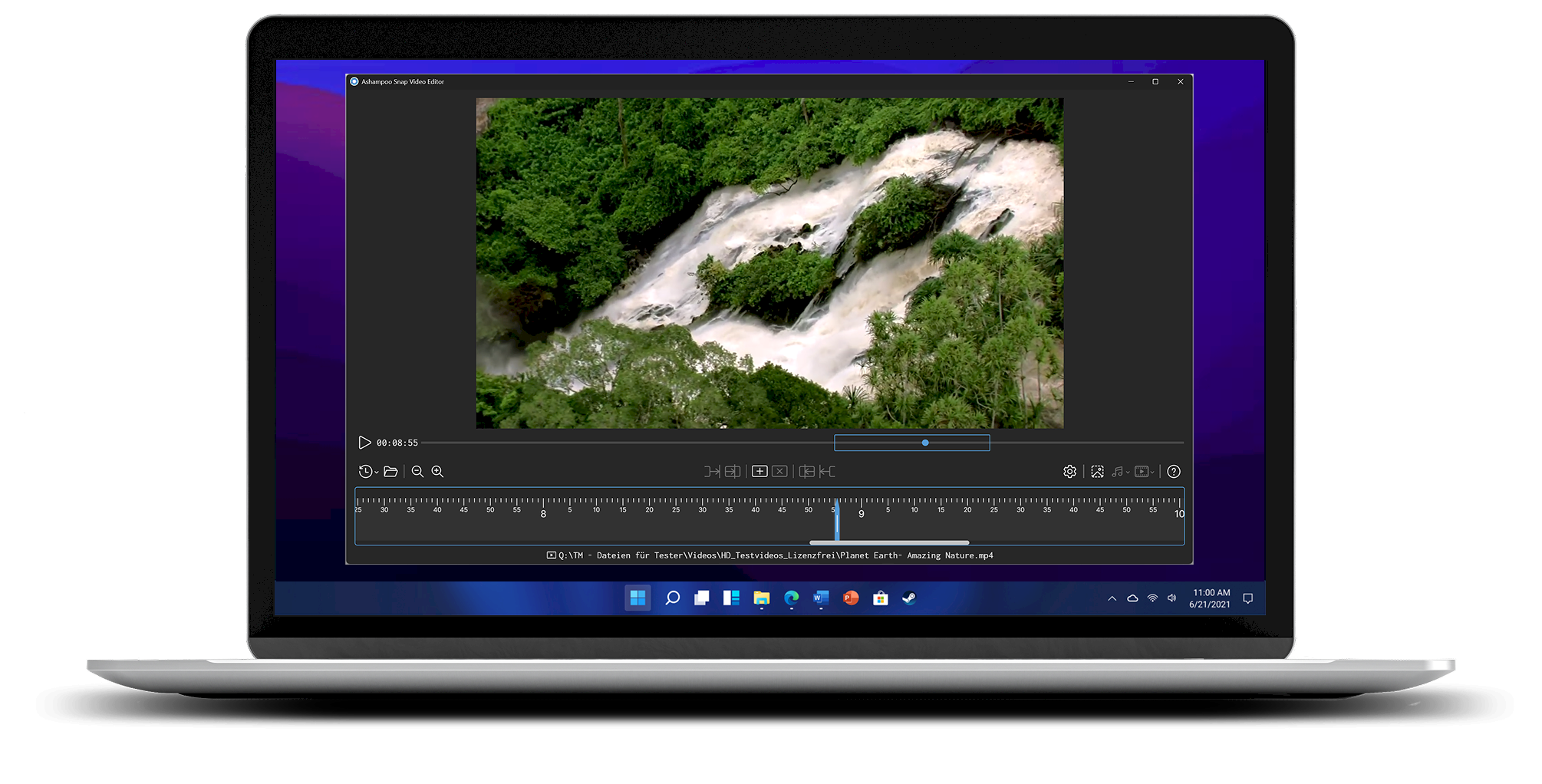The height and width of the screenshot is (784, 1542).
Task: Click the Planet Earth file path text
Action: point(775,555)
